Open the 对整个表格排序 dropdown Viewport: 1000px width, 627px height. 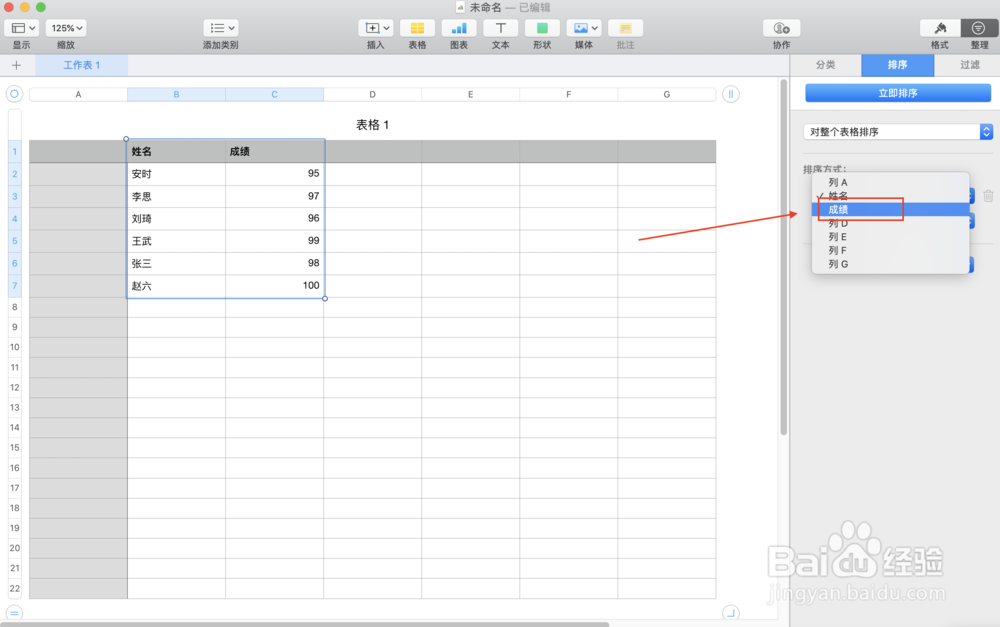(x=898, y=132)
